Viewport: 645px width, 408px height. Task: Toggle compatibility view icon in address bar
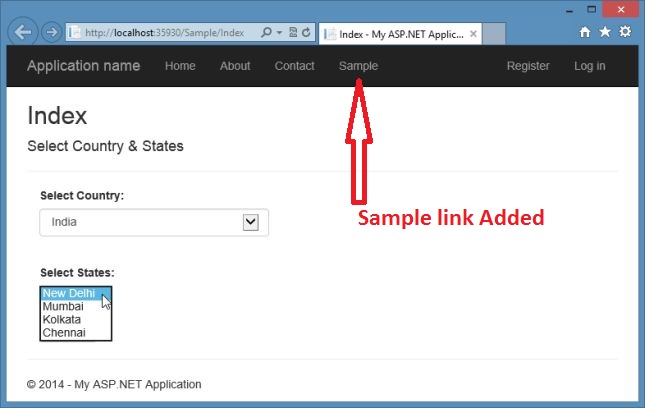point(293,32)
